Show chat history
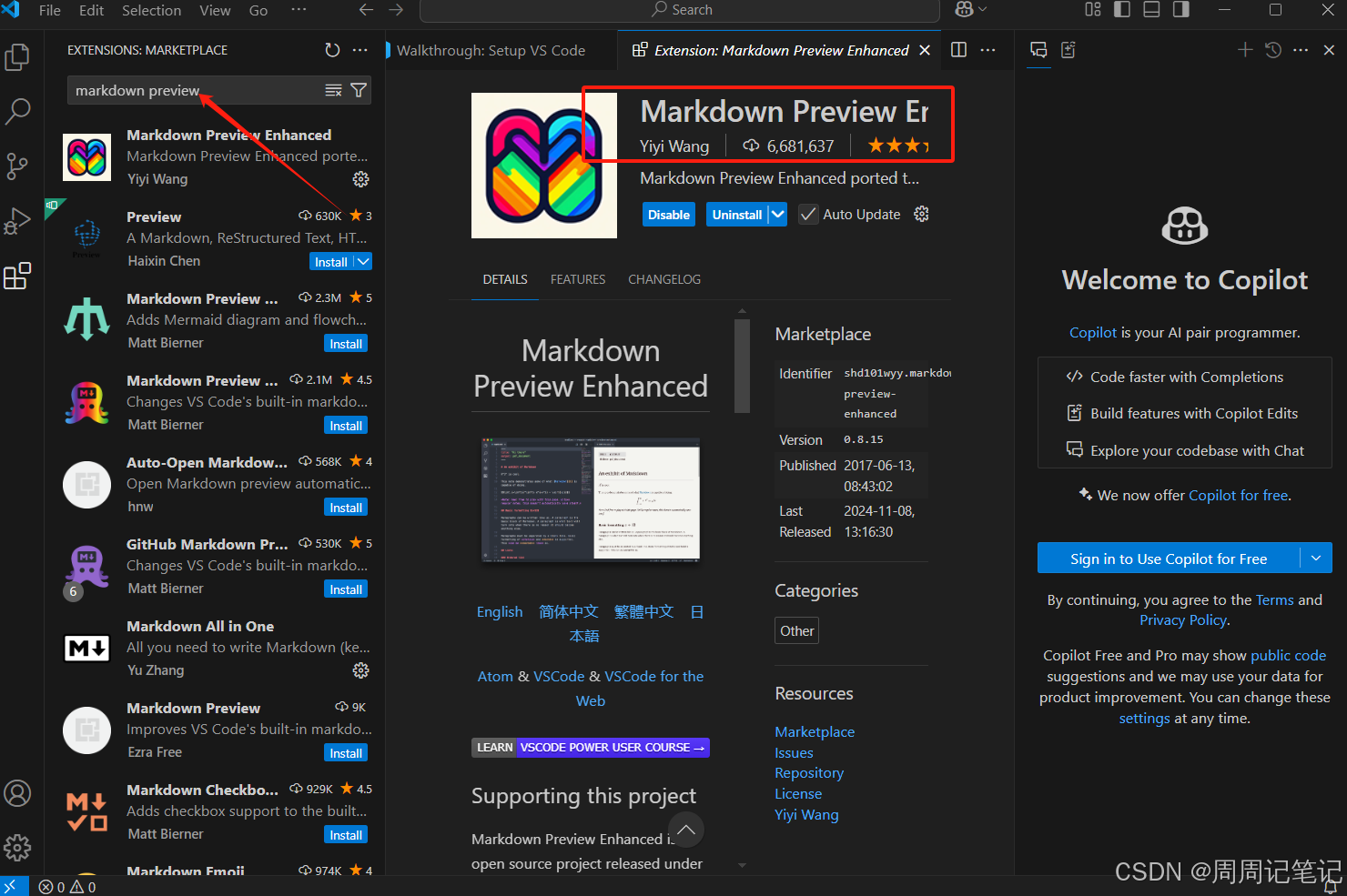The width and height of the screenshot is (1347, 896). pos(1273,50)
